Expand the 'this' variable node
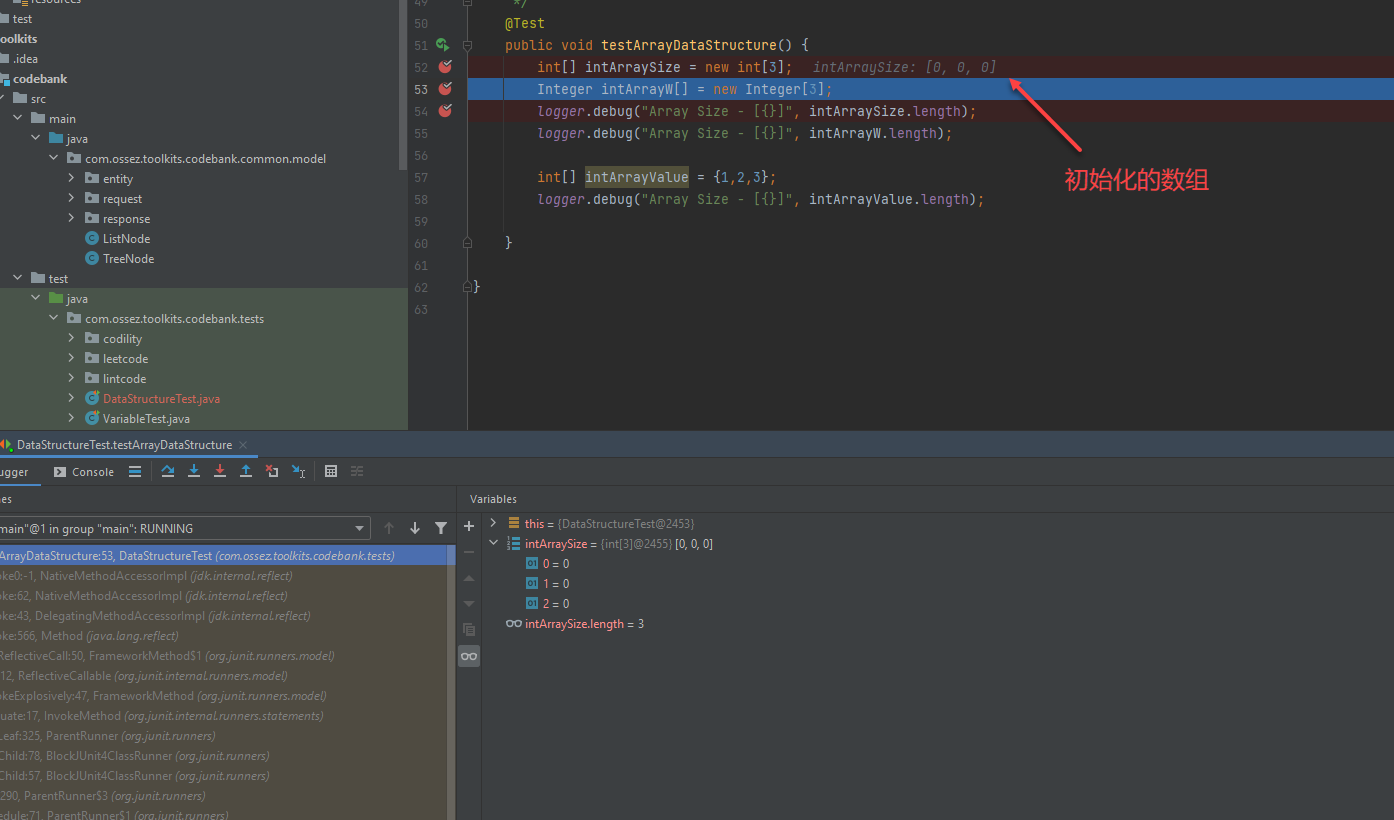 point(493,523)
